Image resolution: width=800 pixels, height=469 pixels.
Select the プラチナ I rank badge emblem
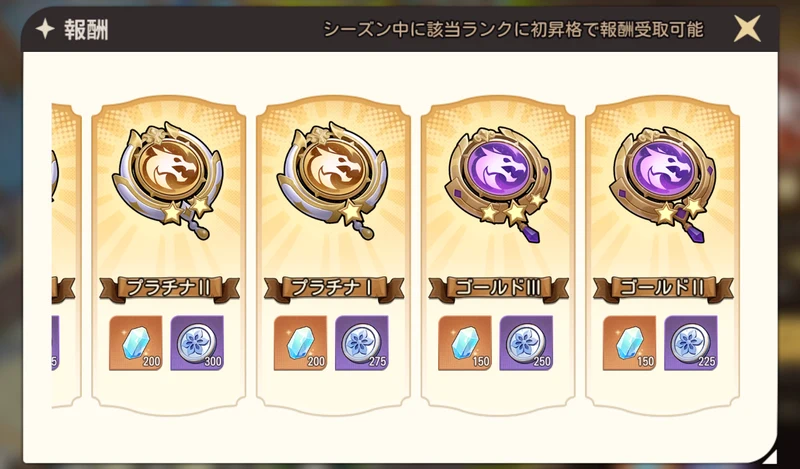(332, 181)
